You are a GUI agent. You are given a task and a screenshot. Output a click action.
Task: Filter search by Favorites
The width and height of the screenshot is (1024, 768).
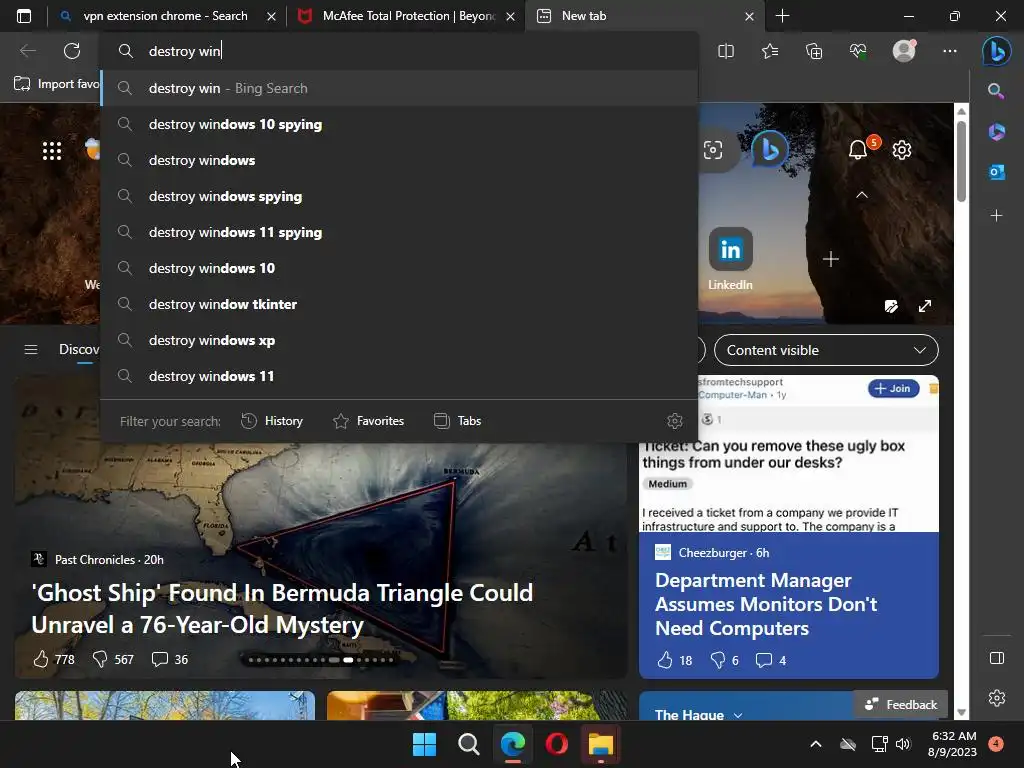[x=368, y=421]
